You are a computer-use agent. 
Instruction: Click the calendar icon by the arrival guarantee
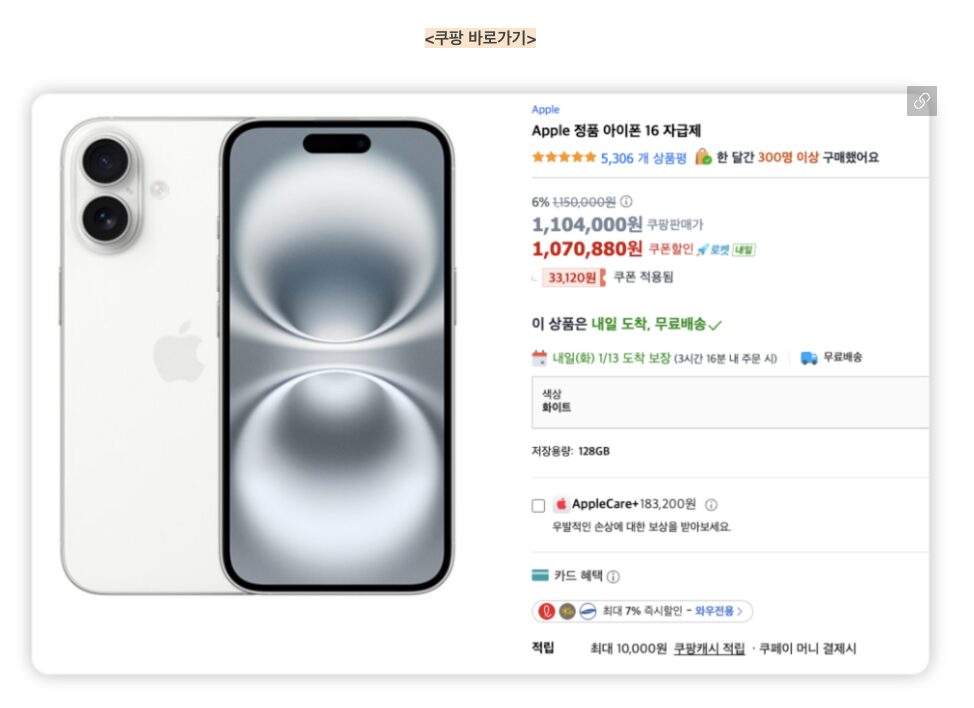click(x=540, y=358)
